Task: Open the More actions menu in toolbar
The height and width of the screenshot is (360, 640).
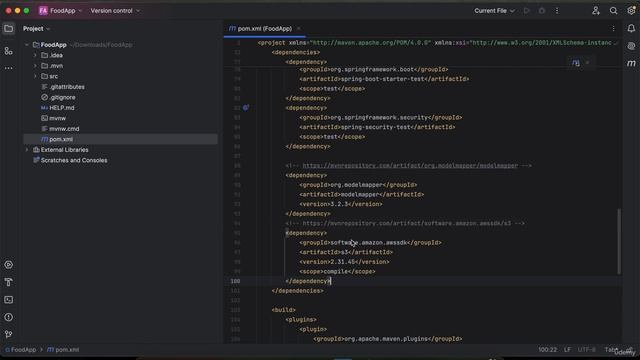Action: 557,11
